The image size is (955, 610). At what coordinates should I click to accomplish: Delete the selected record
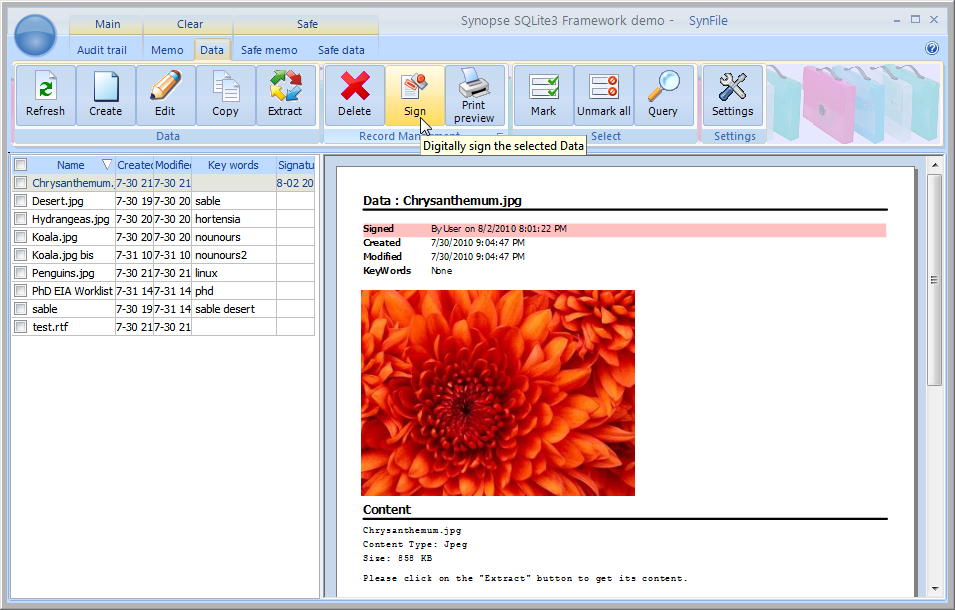(354, 95)
